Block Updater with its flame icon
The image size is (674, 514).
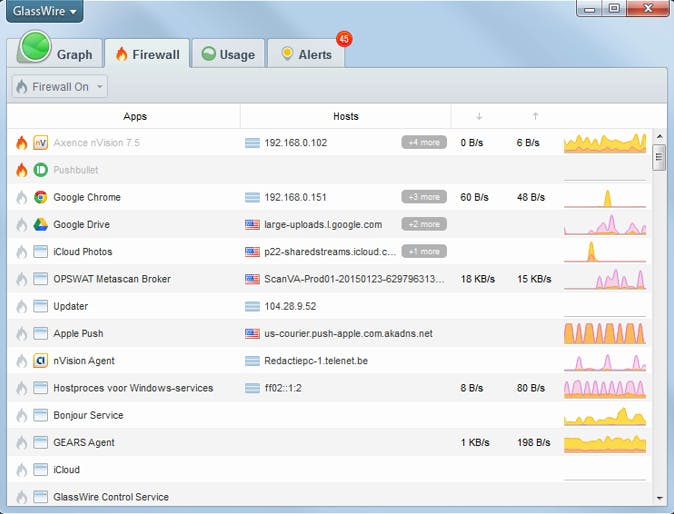pos(21,306)
